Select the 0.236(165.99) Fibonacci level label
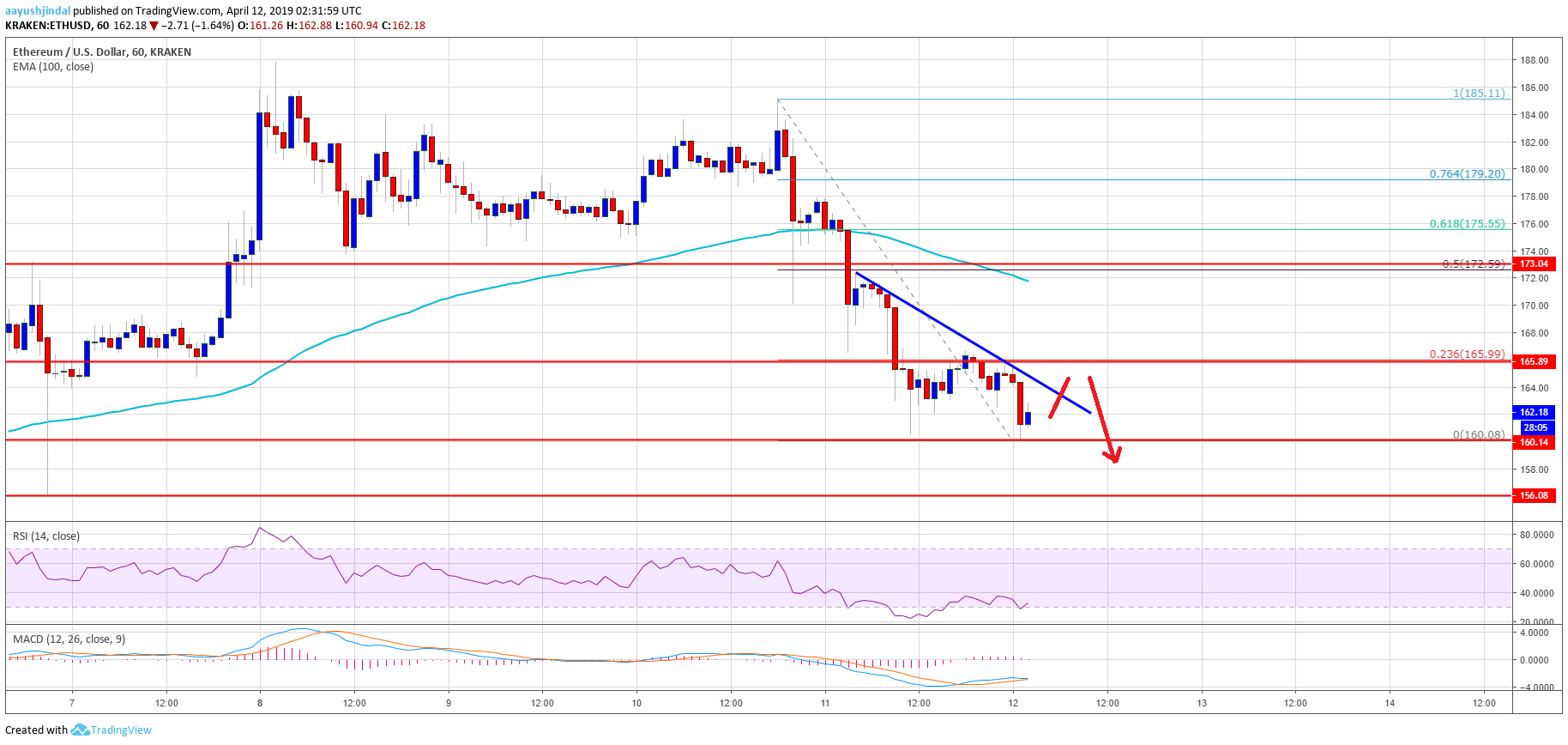 (1467, 354)
